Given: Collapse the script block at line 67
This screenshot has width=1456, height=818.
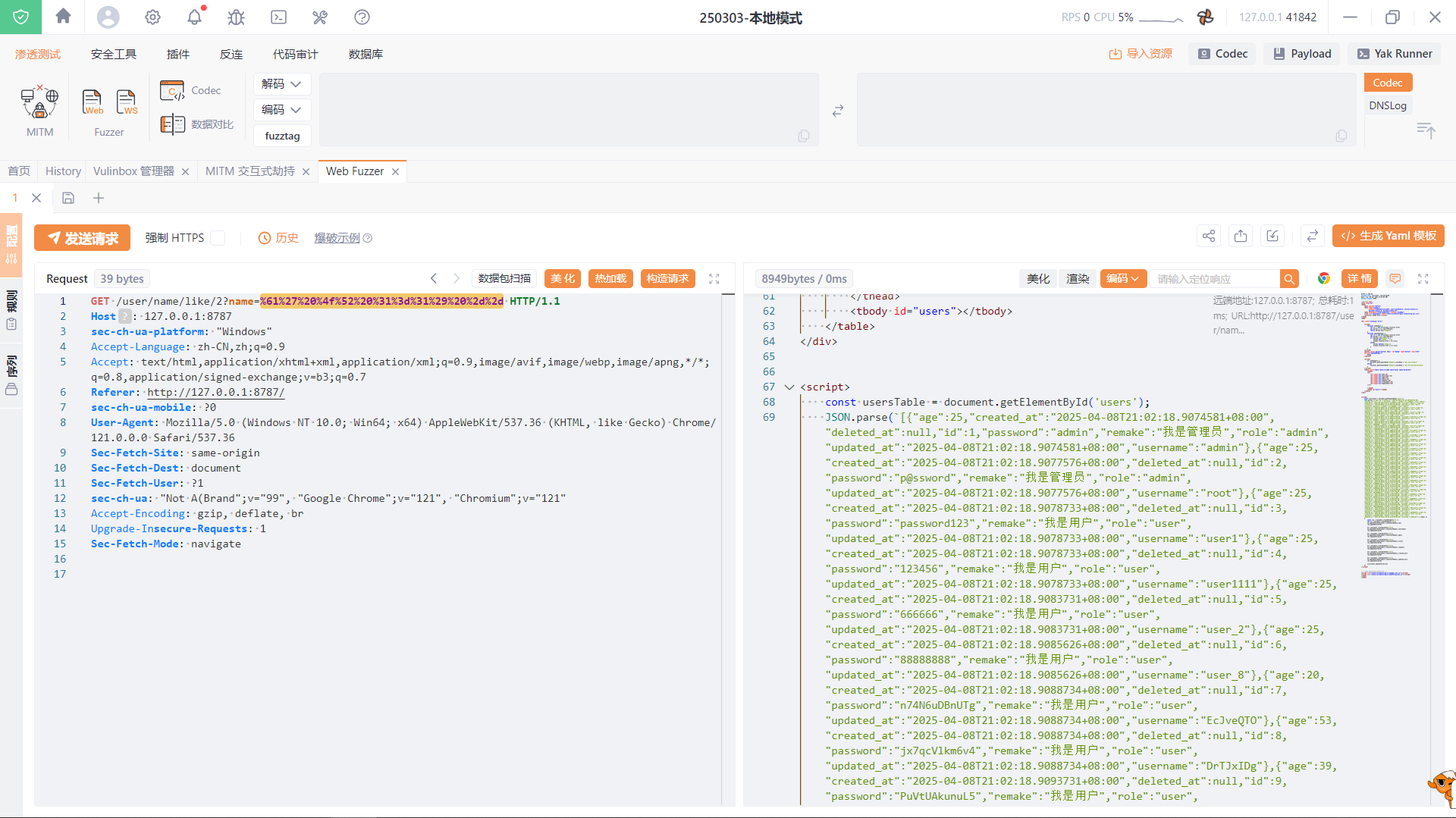Looking at the screenshot, I should [x=789, y=387].
